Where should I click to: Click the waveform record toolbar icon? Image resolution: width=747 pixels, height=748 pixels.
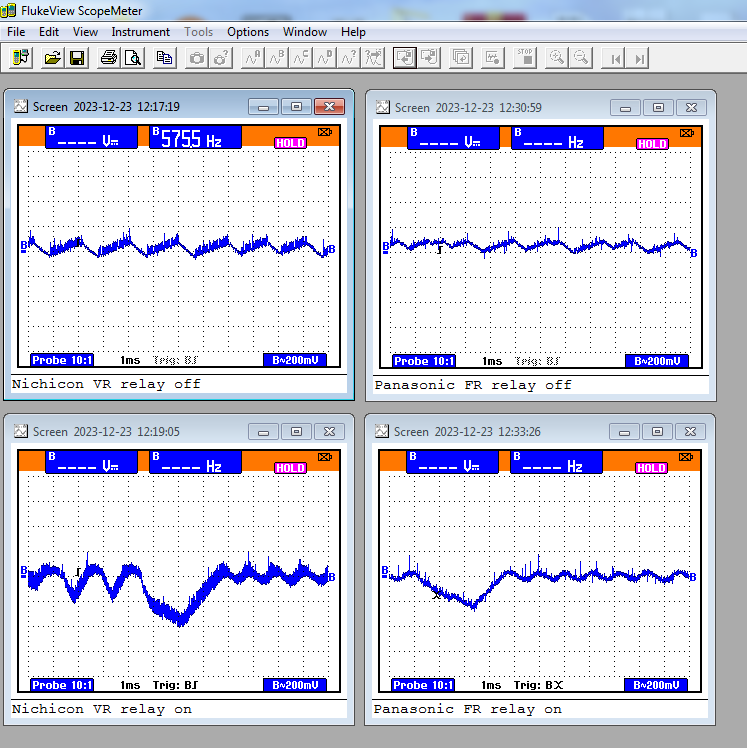(493, 58)
